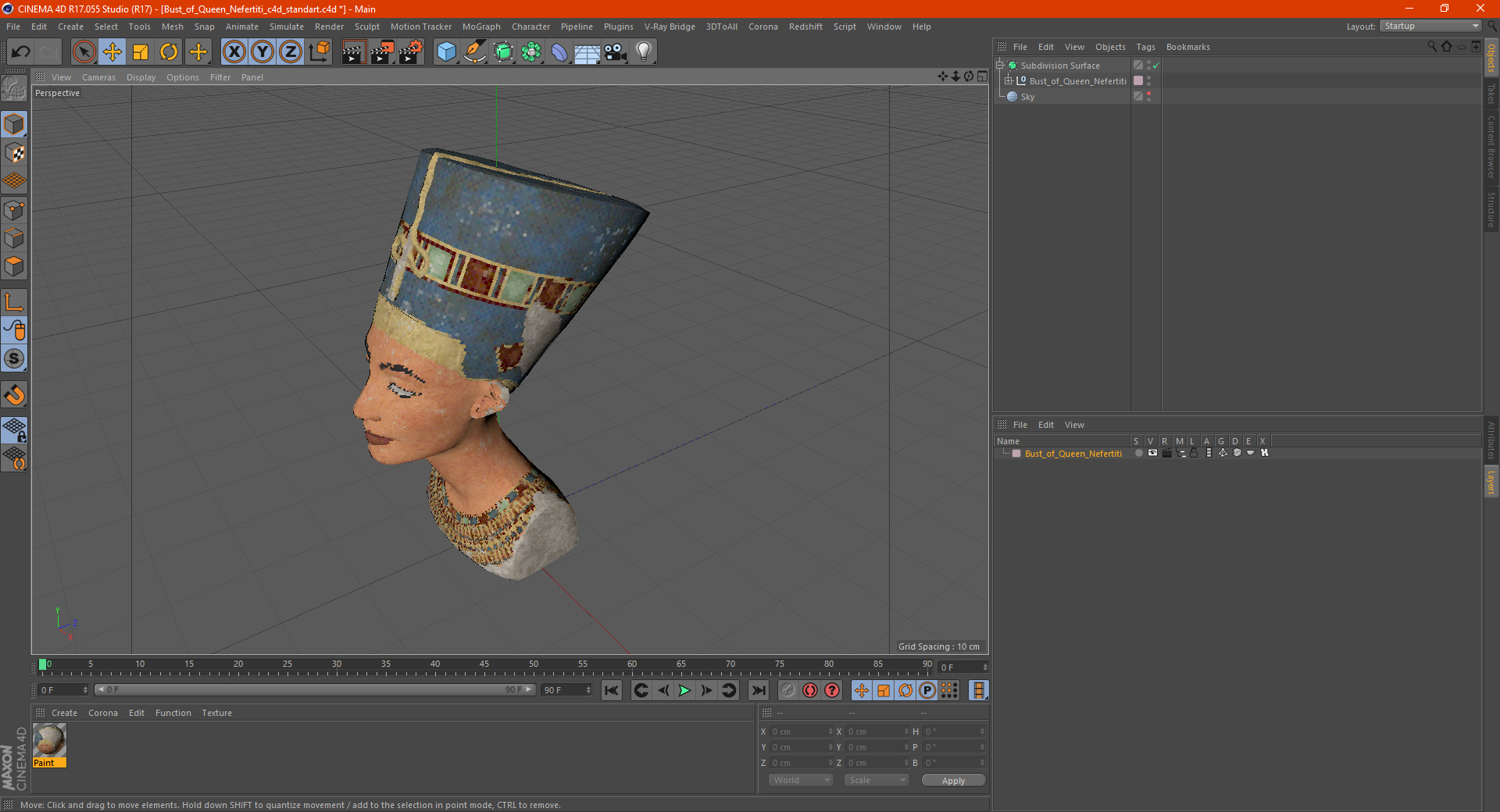
Task: Toggle Z axis lock
Action: (291, 52)
